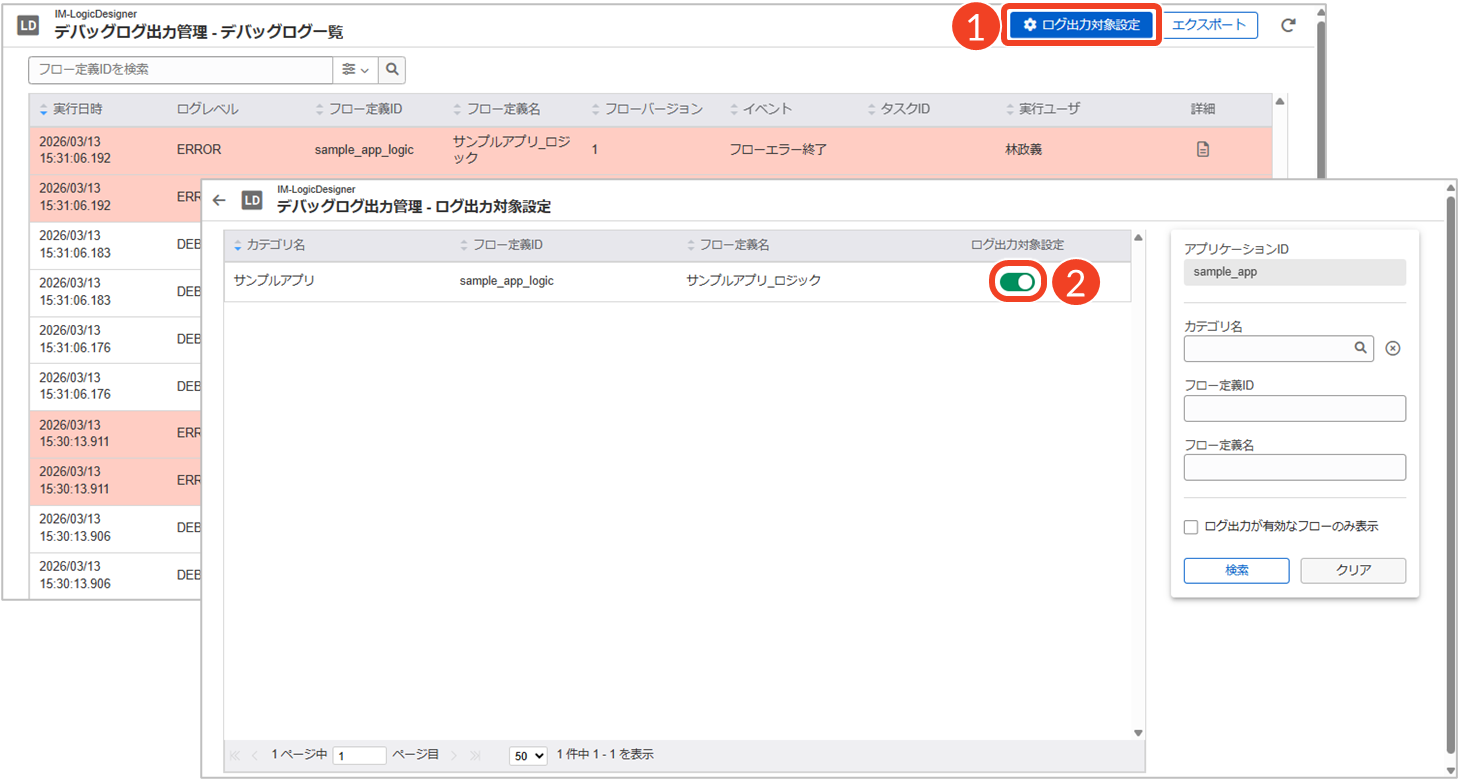Sort by 実行日時 column header
Viewport: 1459px width, 779px height.
(x=71, y=109)
